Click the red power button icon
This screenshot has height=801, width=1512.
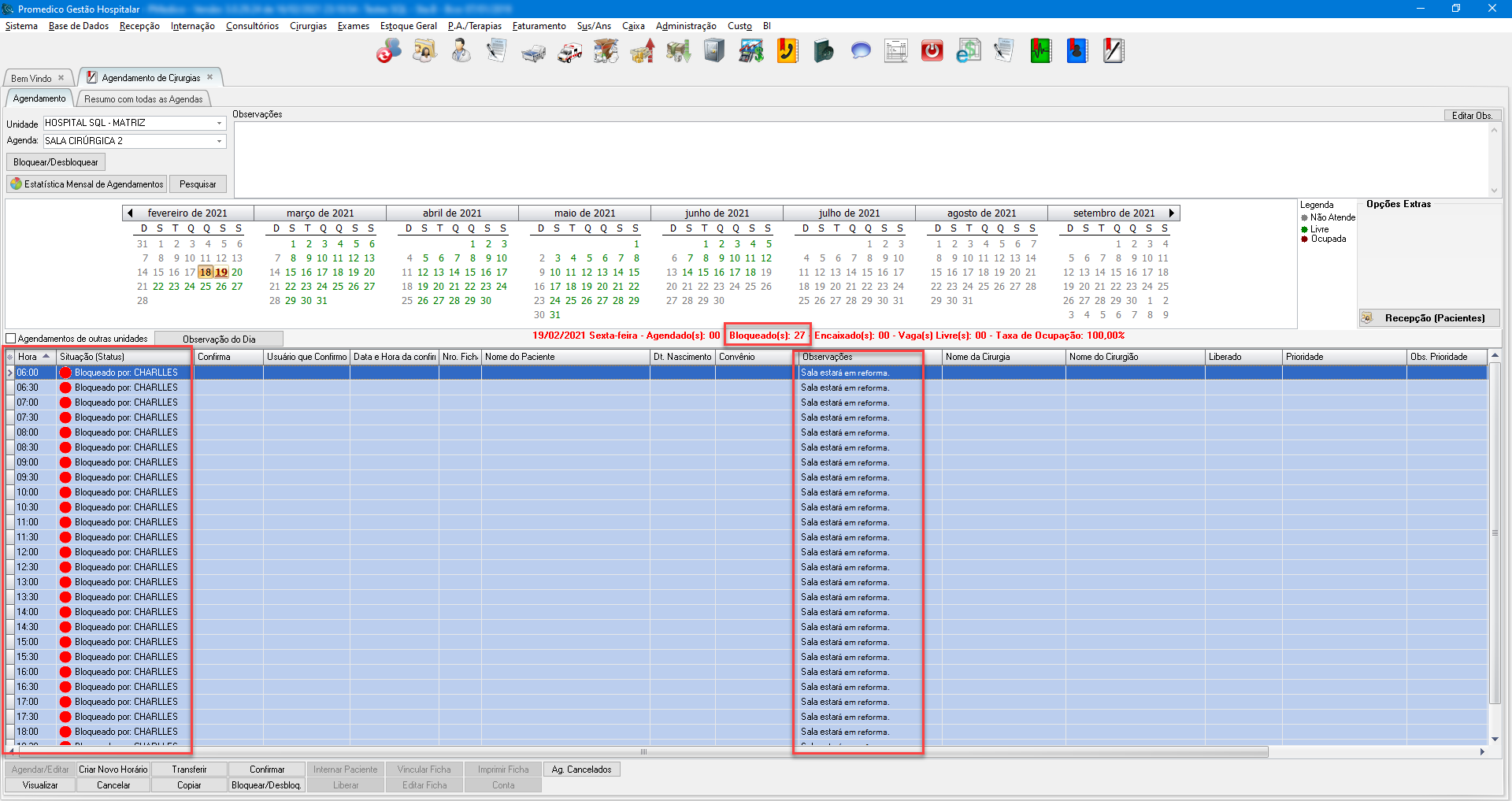(x=932, y=51)
